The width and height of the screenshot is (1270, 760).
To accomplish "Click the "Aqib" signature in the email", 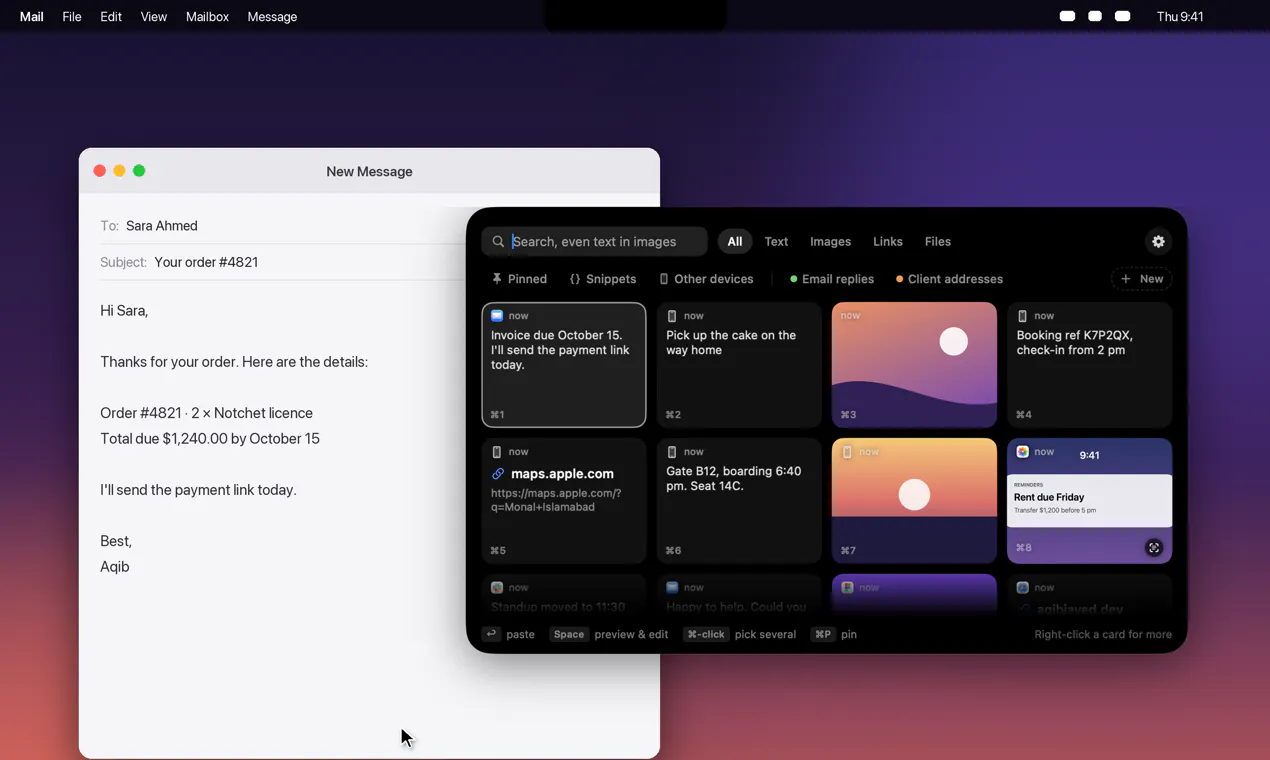I will [115, 567].
